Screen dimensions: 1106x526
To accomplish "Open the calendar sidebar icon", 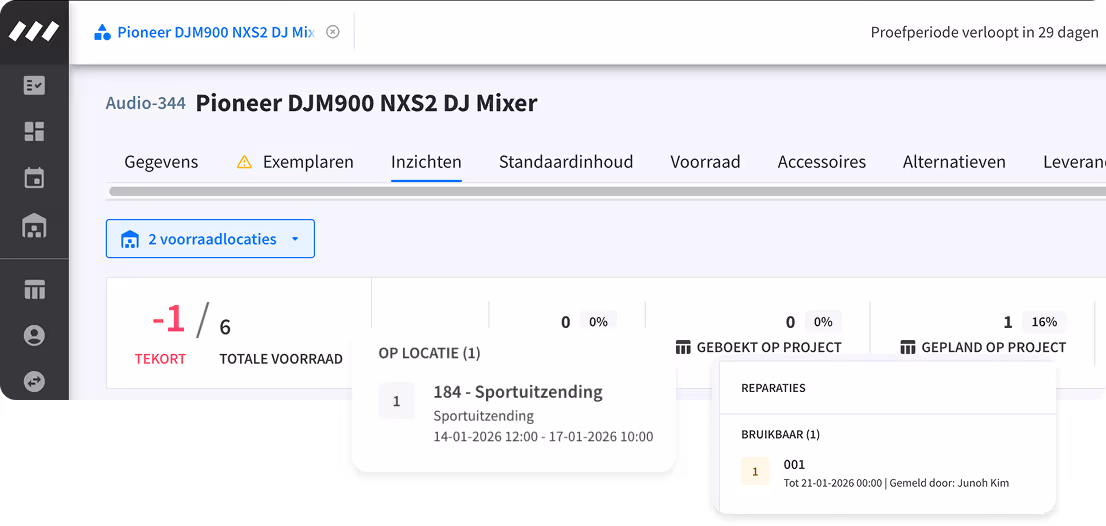I will click(34, 178).
